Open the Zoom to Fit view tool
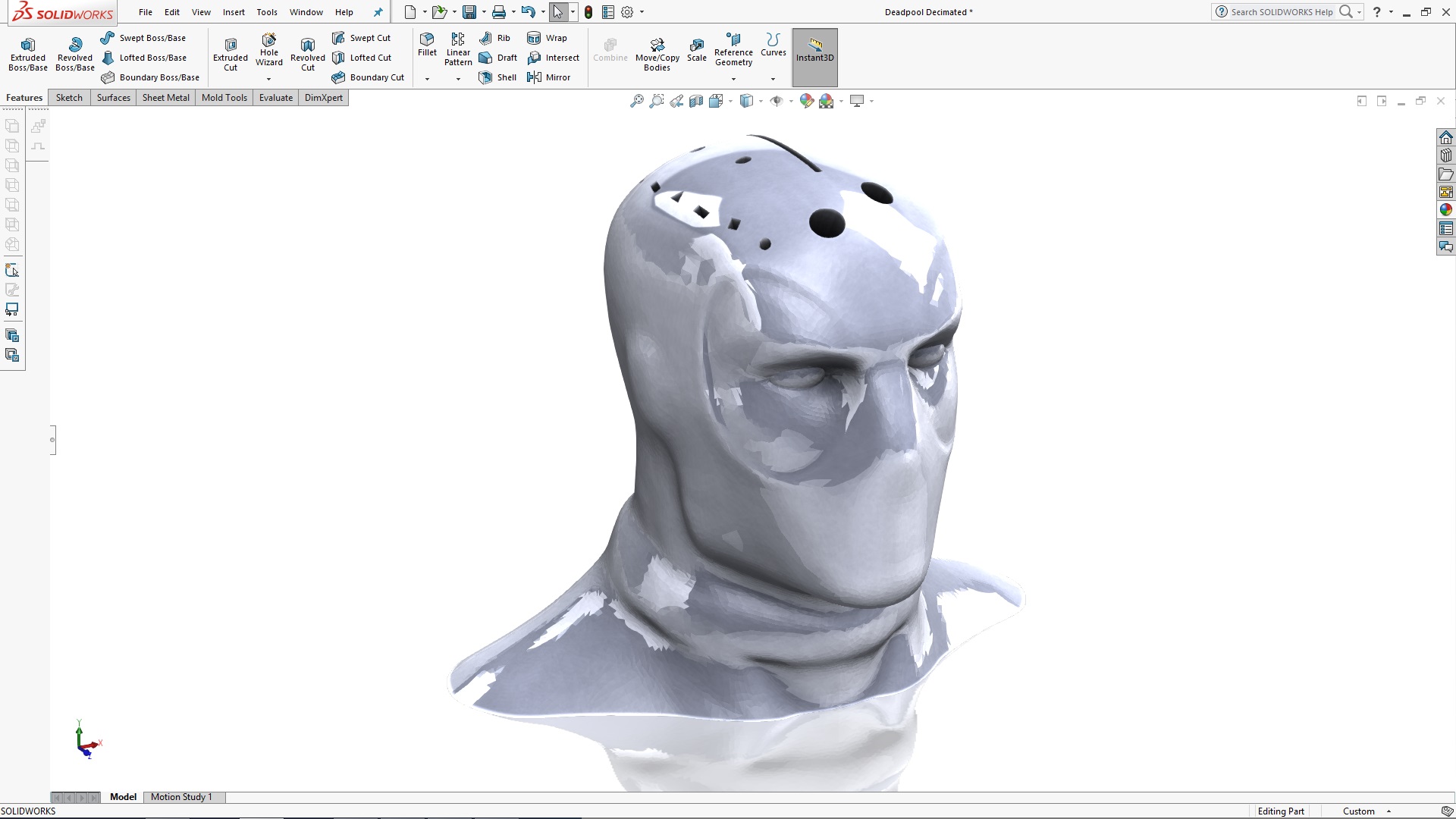Screen dimensions: 1456x819 (636, 100)
